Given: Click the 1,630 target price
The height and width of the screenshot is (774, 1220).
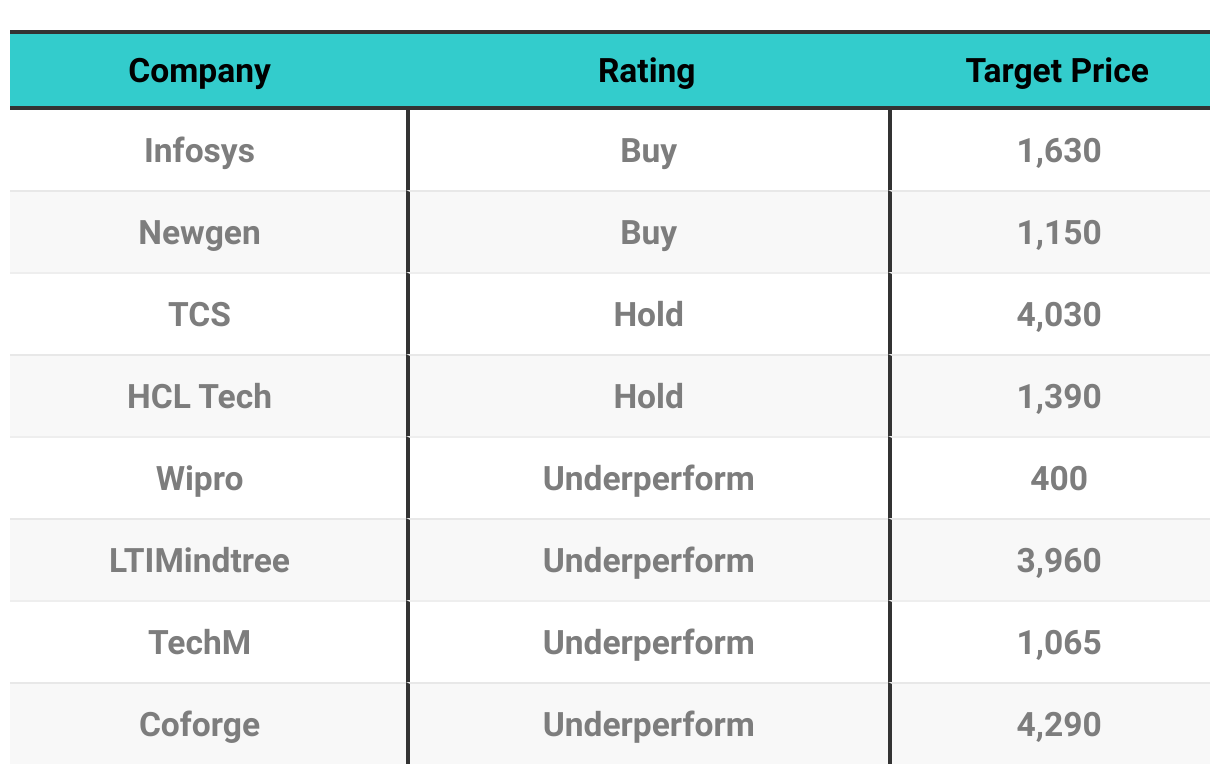Looking at the screenshot, I should pos(1059,151).
